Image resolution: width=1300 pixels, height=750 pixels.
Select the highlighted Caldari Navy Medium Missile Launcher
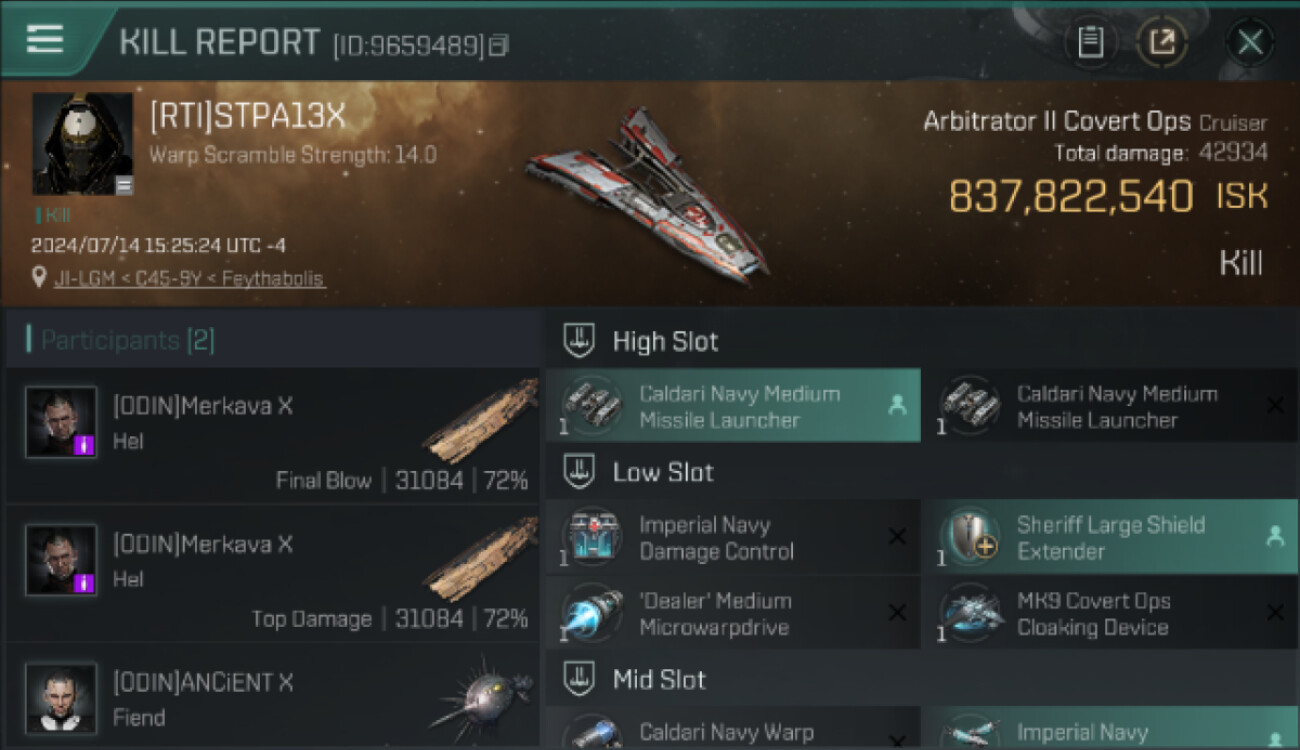[733, 407]
